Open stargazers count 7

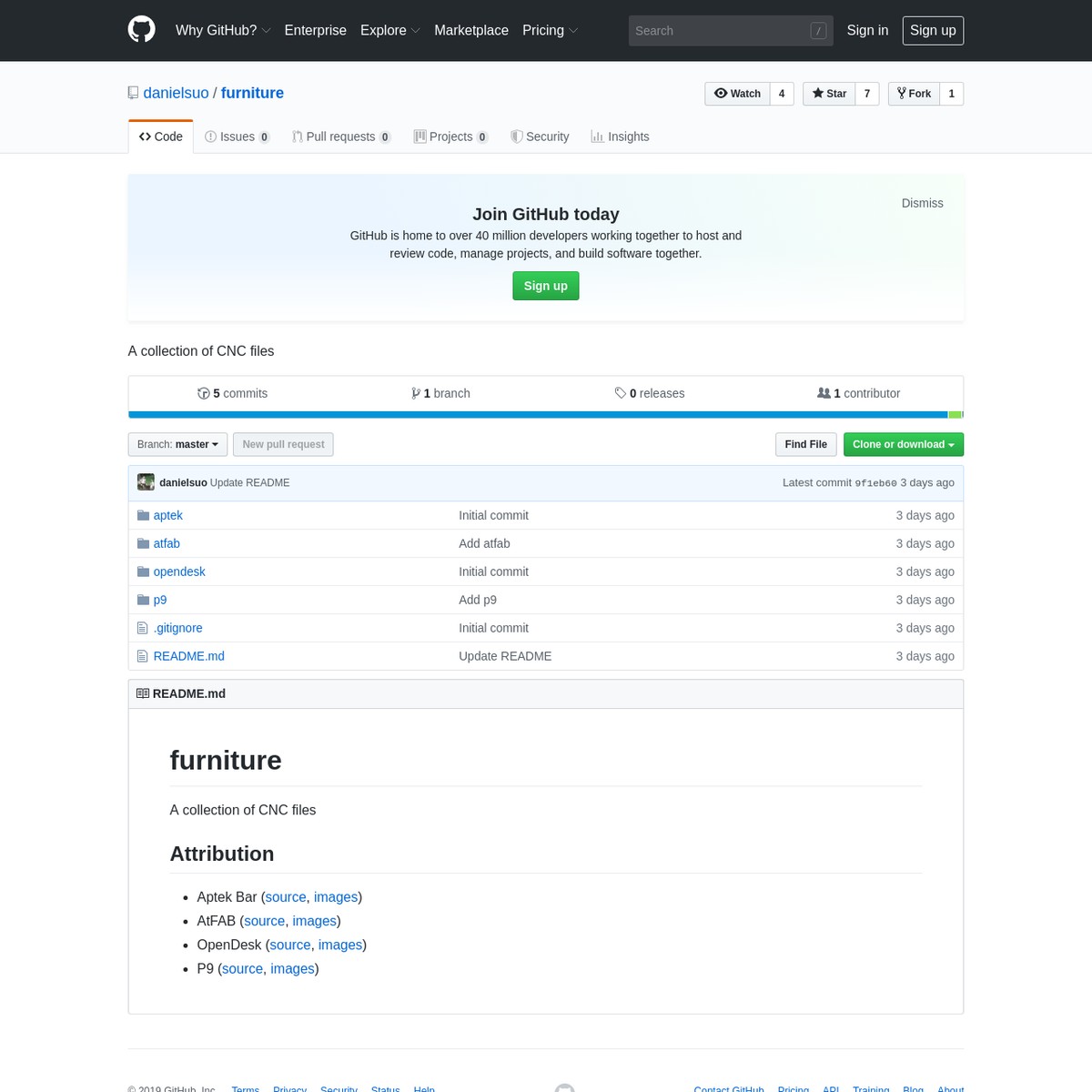coord(867,94)
